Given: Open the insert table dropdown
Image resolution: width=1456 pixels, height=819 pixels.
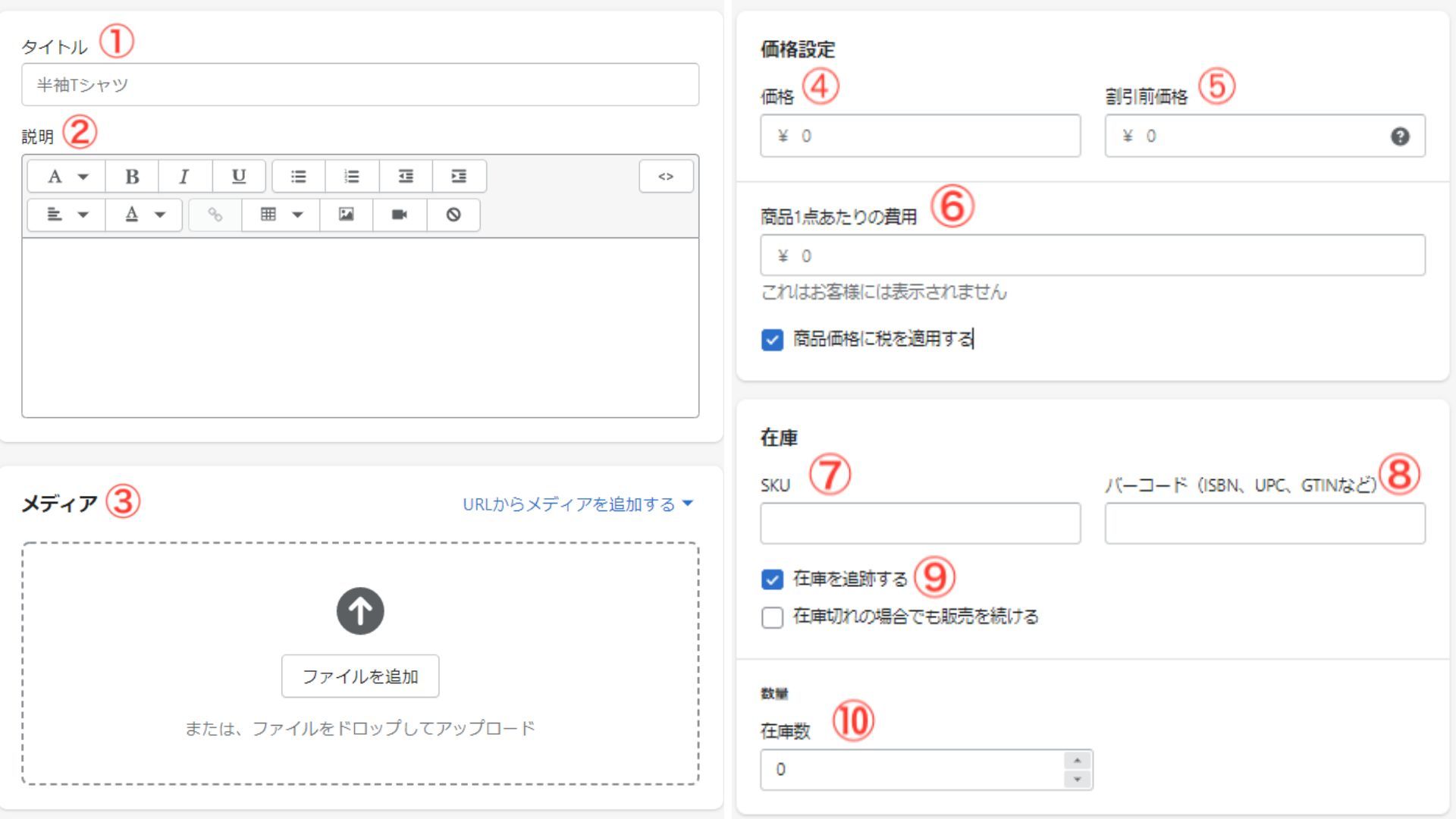Looking at the screenshot, I should (281, 215).
